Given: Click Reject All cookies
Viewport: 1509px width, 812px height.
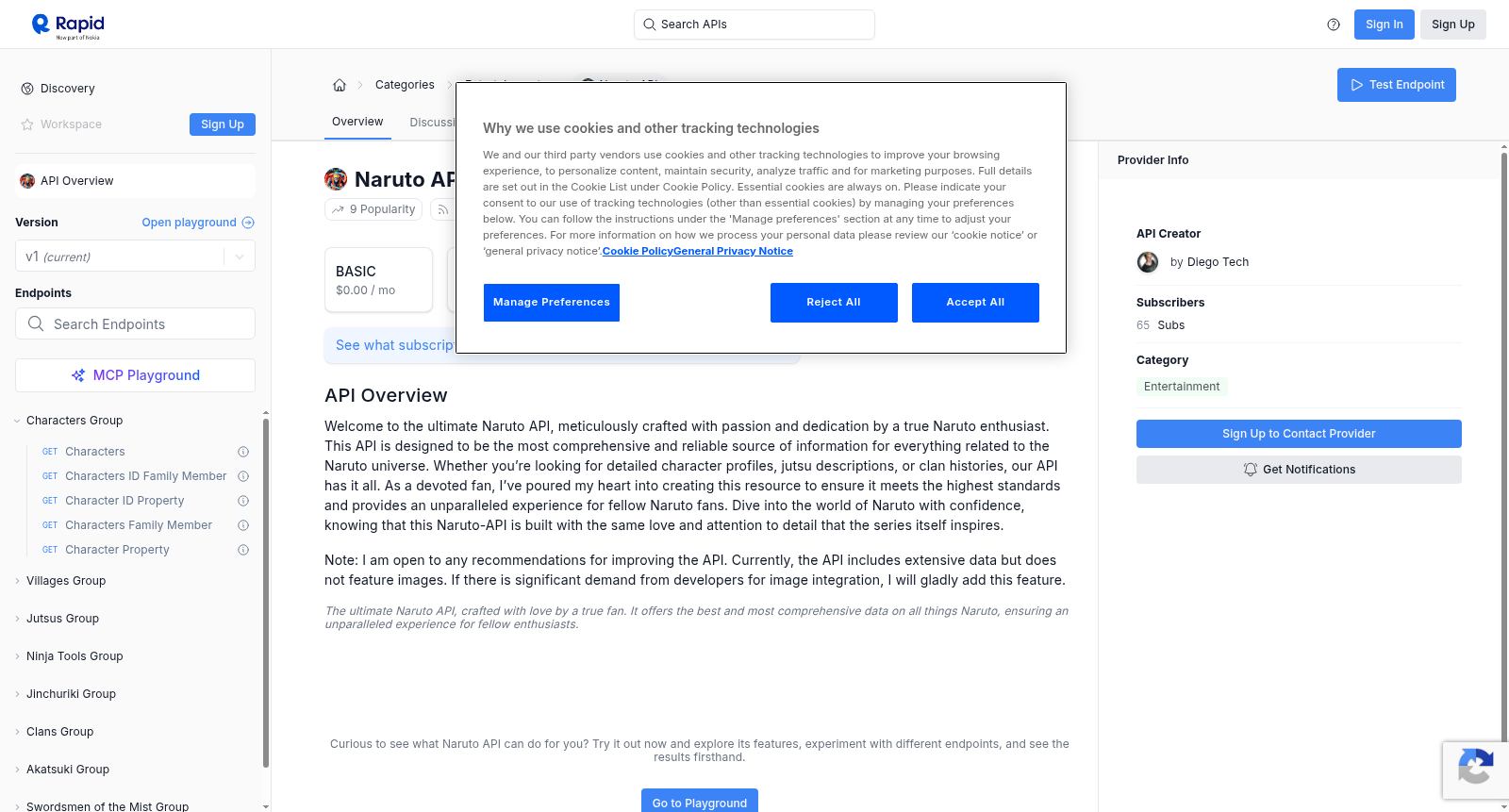Looking at the screenshot, I should coord(834,303).
